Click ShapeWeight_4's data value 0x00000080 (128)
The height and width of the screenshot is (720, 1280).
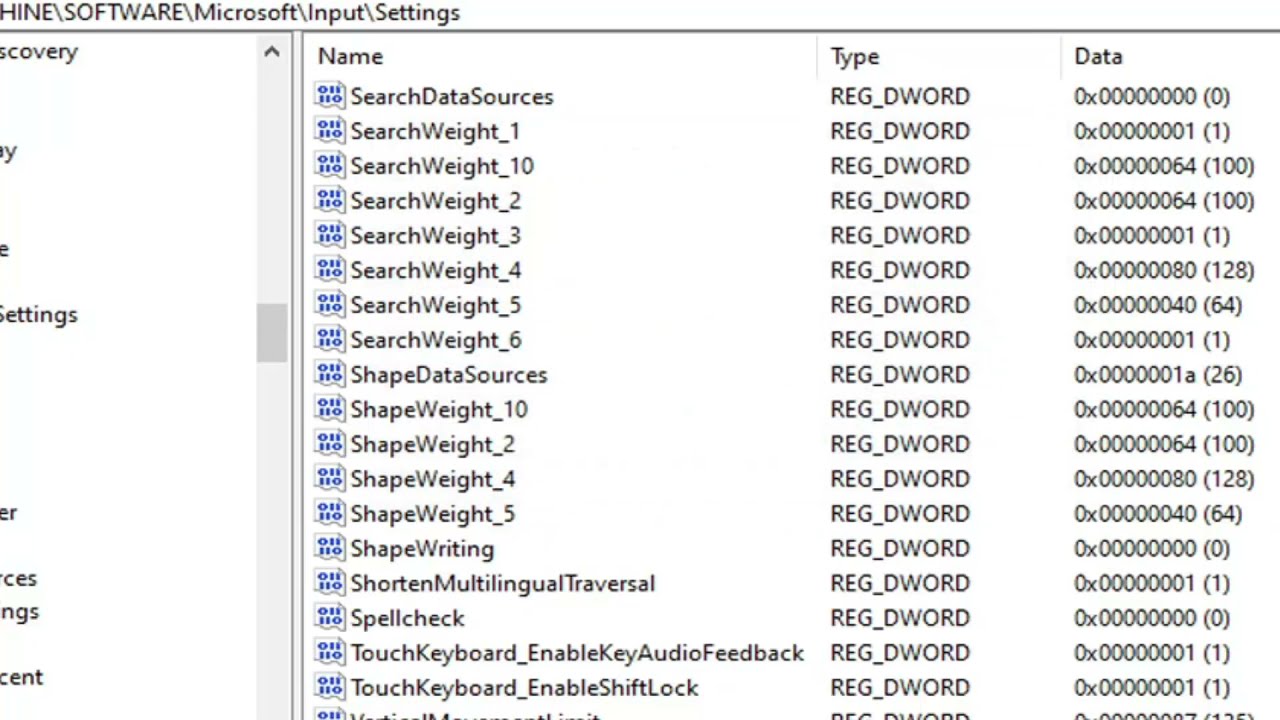[1164, 479]
